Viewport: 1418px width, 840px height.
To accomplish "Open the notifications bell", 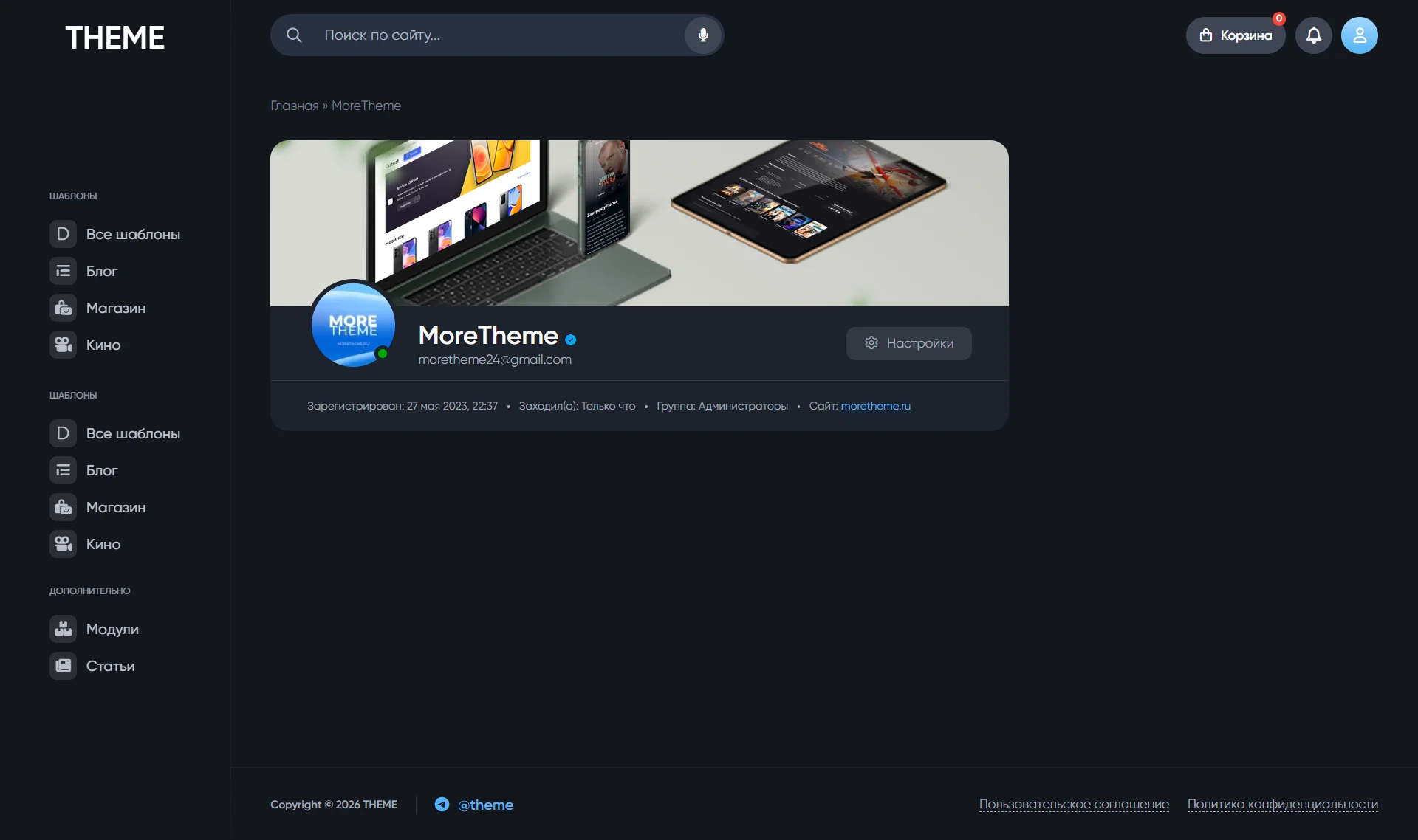I will pyautogui.click(x=1314, y=35).
